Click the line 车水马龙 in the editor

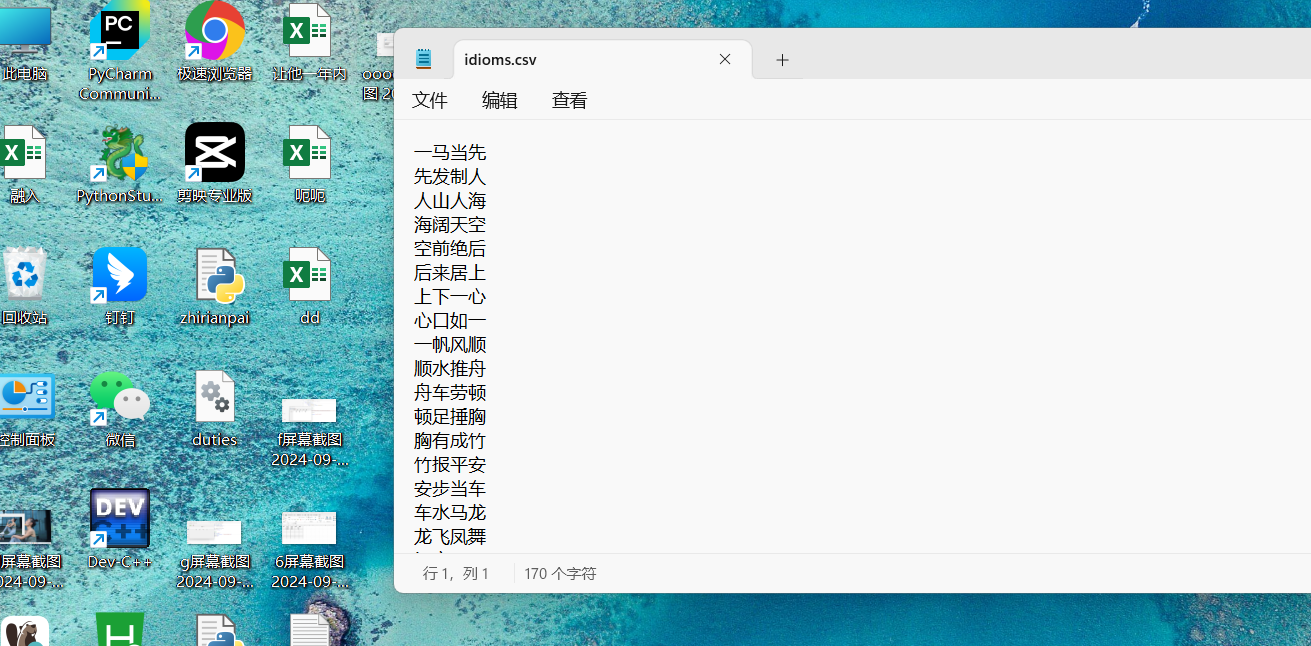[450, 512]
